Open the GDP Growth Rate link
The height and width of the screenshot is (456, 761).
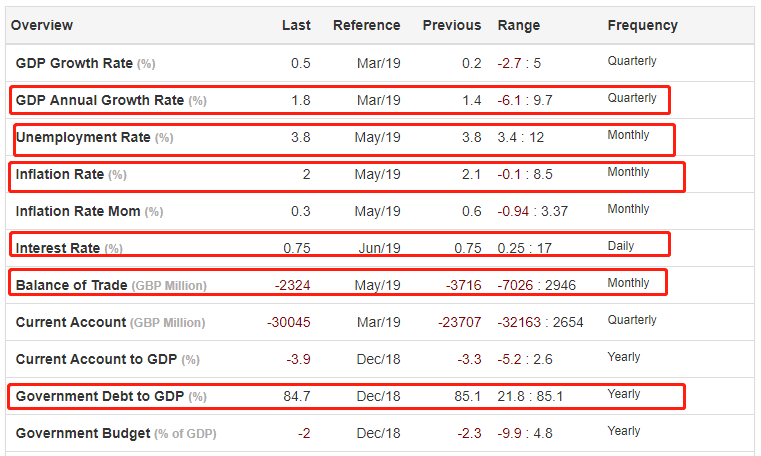tap(74, 63)
